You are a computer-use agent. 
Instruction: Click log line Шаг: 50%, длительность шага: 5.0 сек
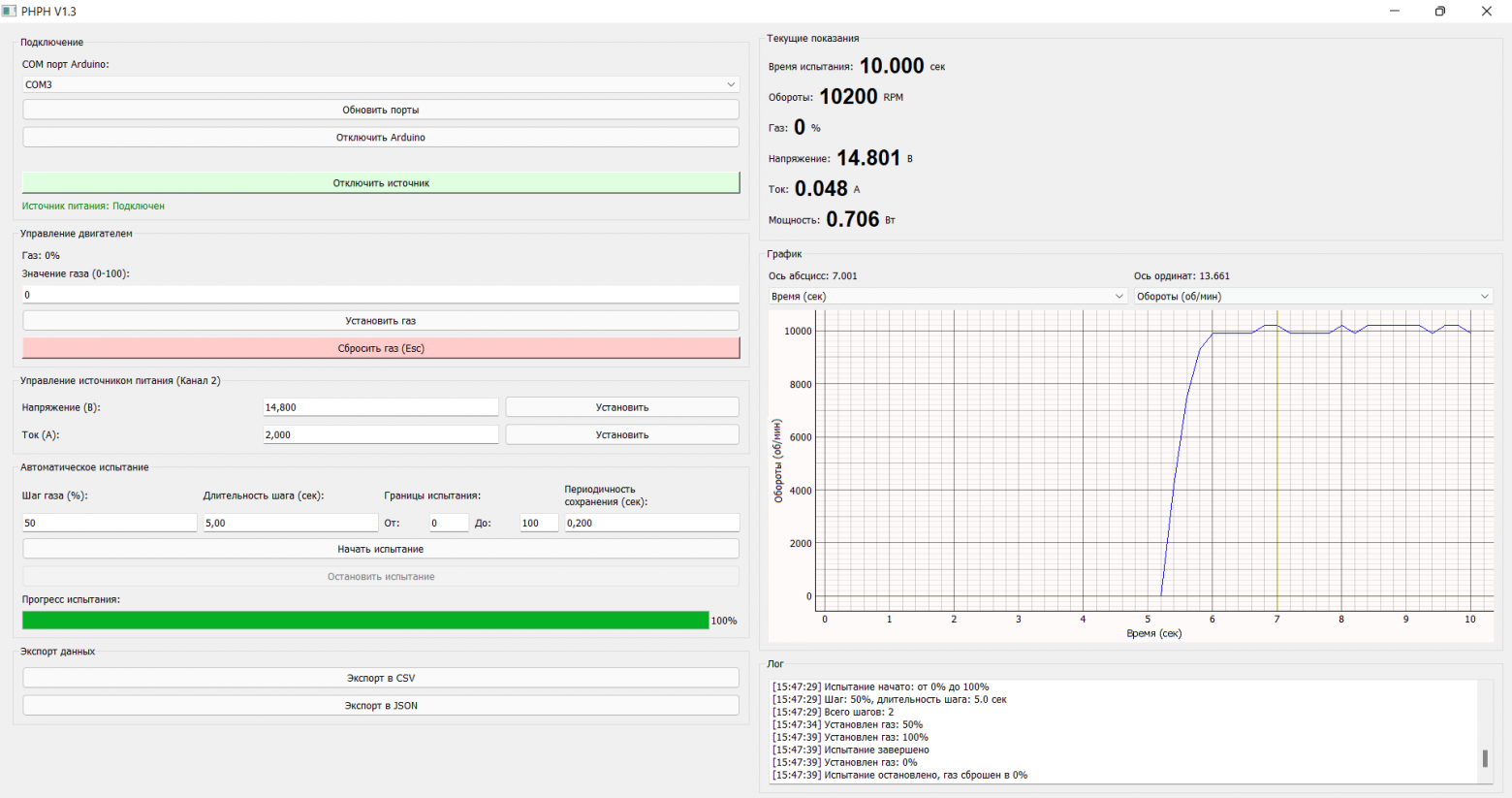click(889, 699)
